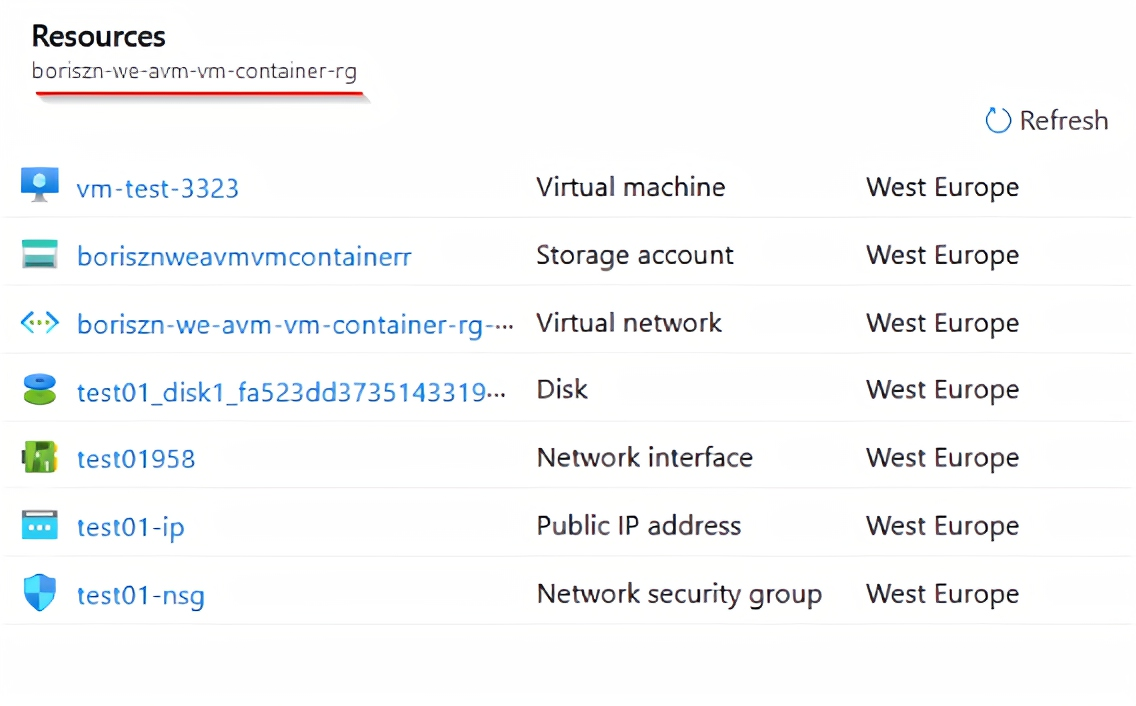Click the Virtual machine icon beside vm-test-3323

[38, 185]
